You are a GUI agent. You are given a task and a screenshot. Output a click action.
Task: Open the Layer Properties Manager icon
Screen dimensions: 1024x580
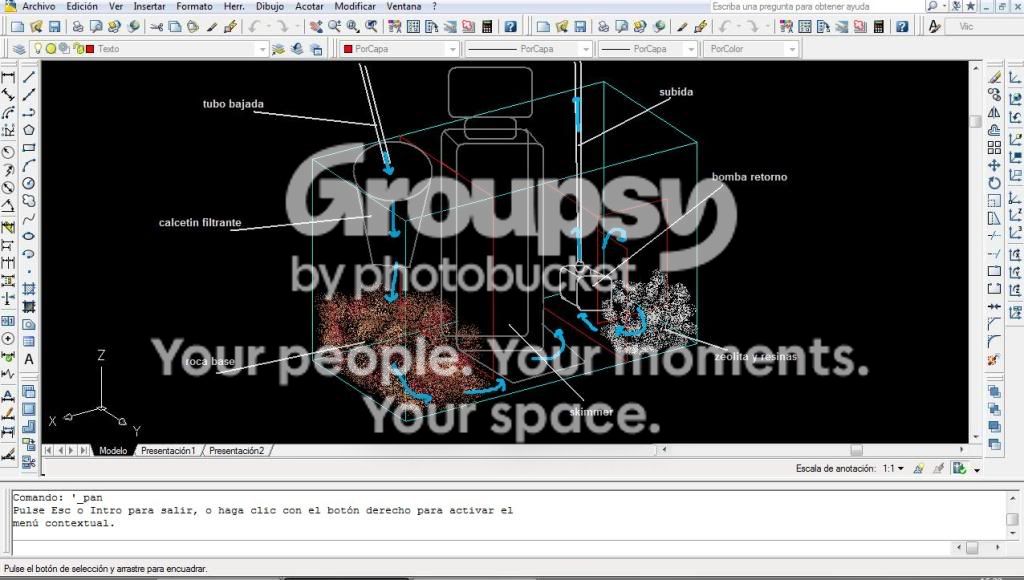[20, 49]
